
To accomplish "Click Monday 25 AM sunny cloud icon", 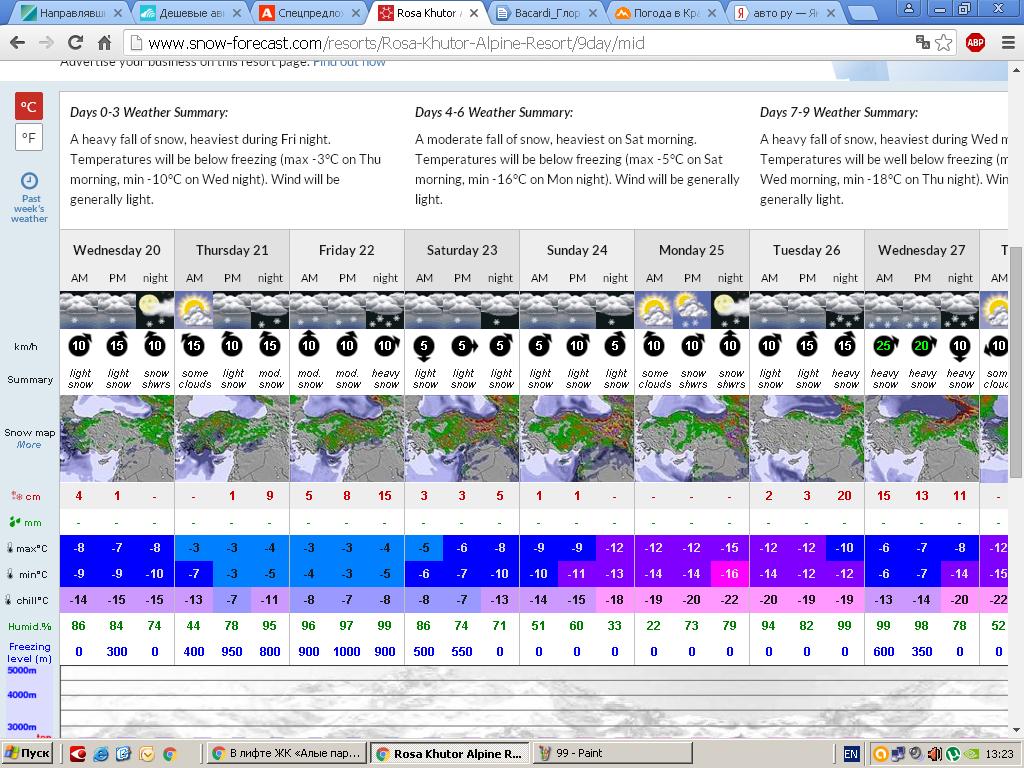I will coord(654,310).
